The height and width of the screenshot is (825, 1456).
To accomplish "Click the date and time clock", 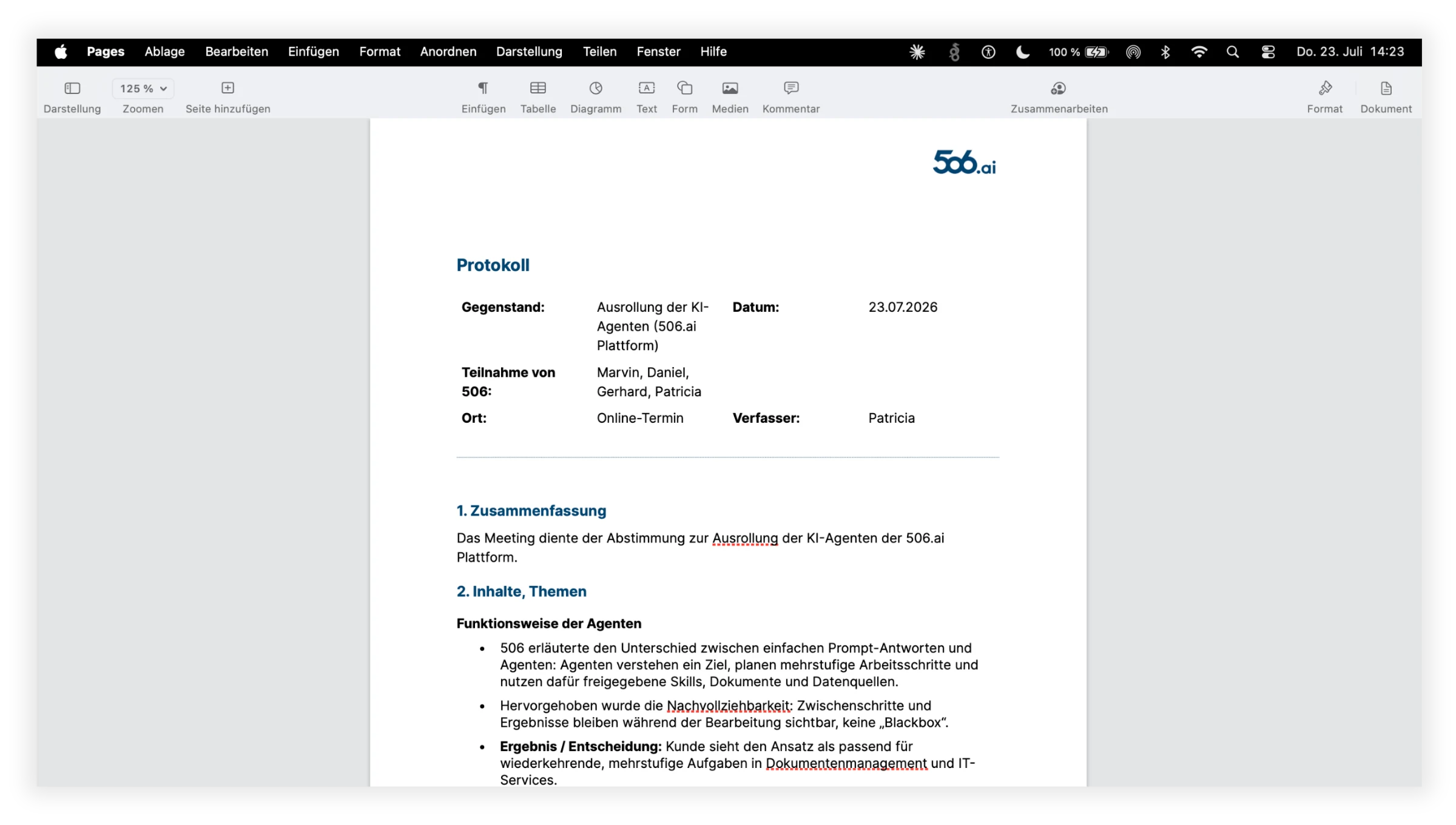I will [x=1350, y=52].
